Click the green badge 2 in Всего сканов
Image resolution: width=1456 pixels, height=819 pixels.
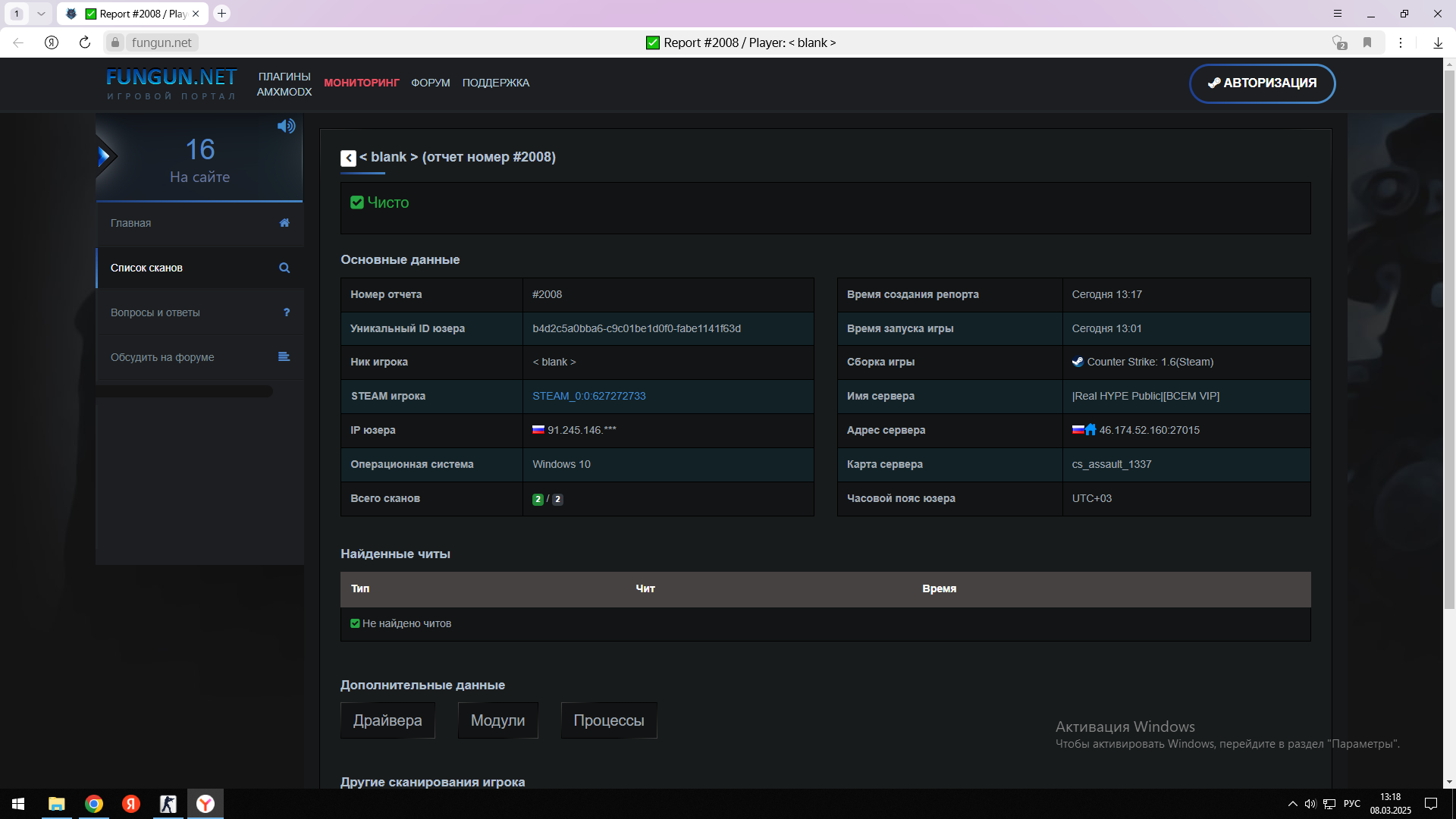click(x=538, y=499)
